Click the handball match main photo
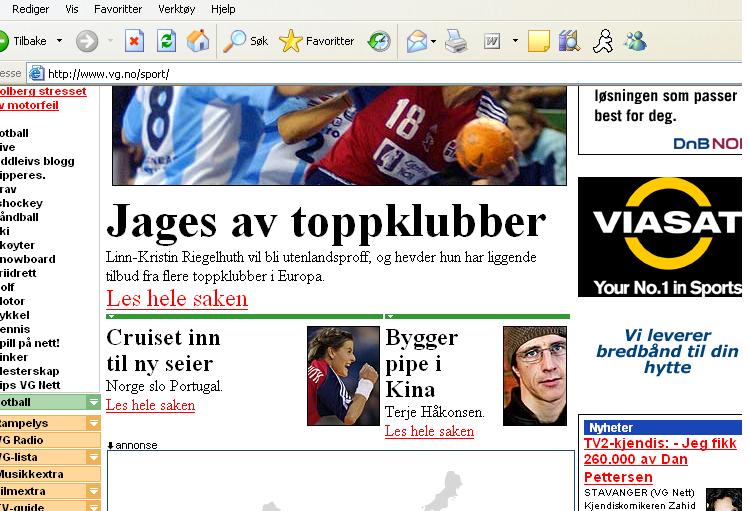The height and width of the screenshot is (511, 749). [339, 136]
